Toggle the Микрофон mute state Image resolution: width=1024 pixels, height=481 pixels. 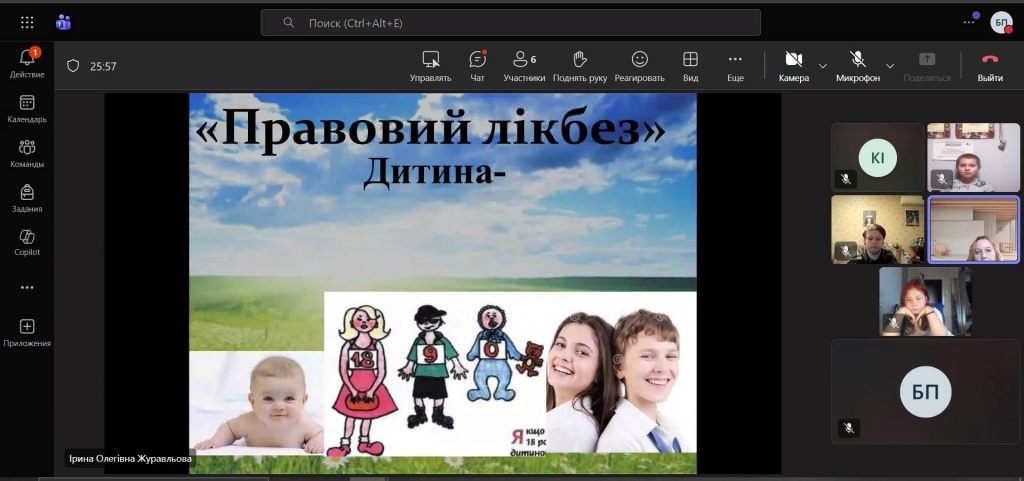tap(858, 67)
